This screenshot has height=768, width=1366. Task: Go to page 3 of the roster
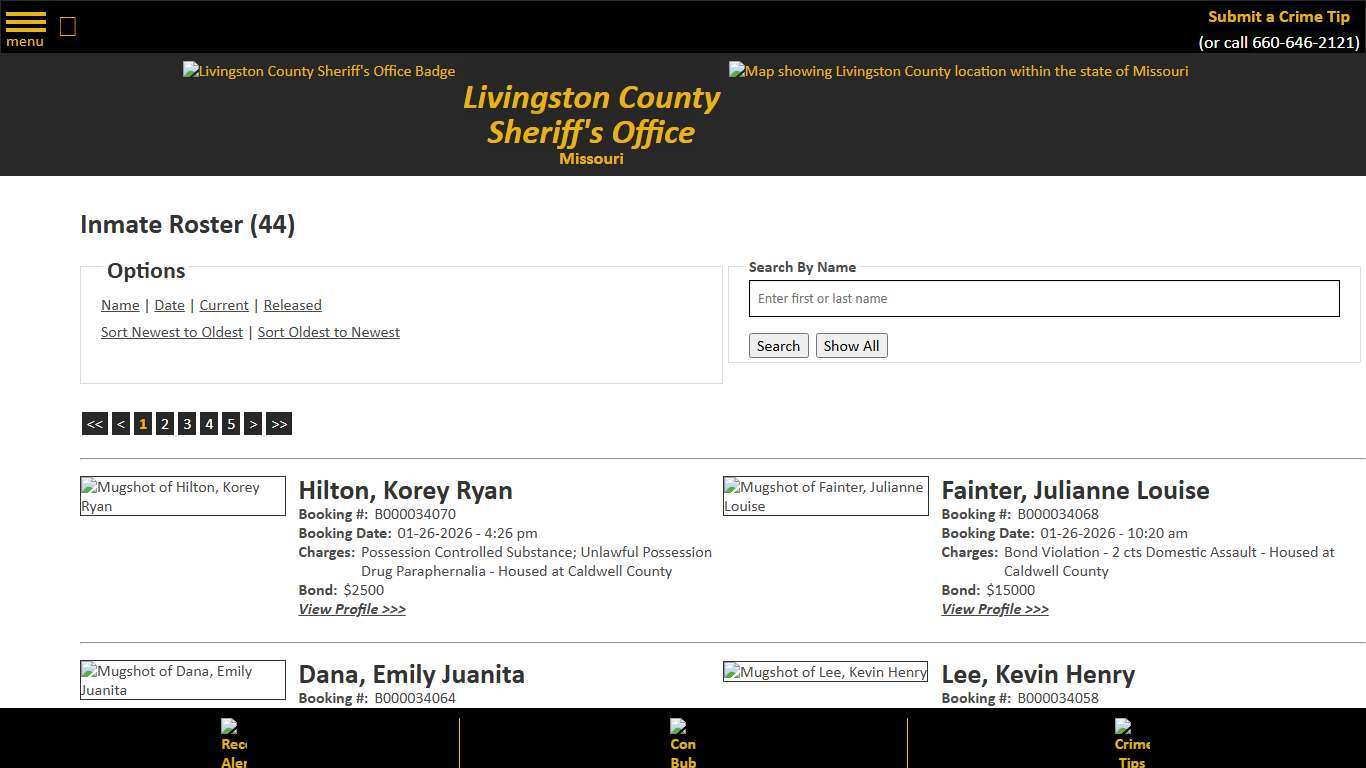point(186,423)
